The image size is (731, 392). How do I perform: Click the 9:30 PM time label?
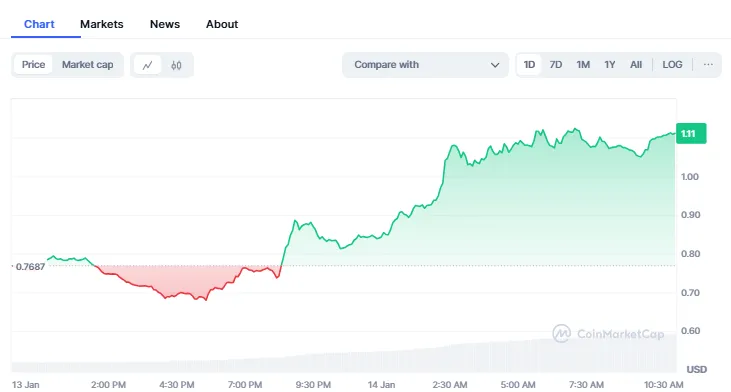coord(313,385)
